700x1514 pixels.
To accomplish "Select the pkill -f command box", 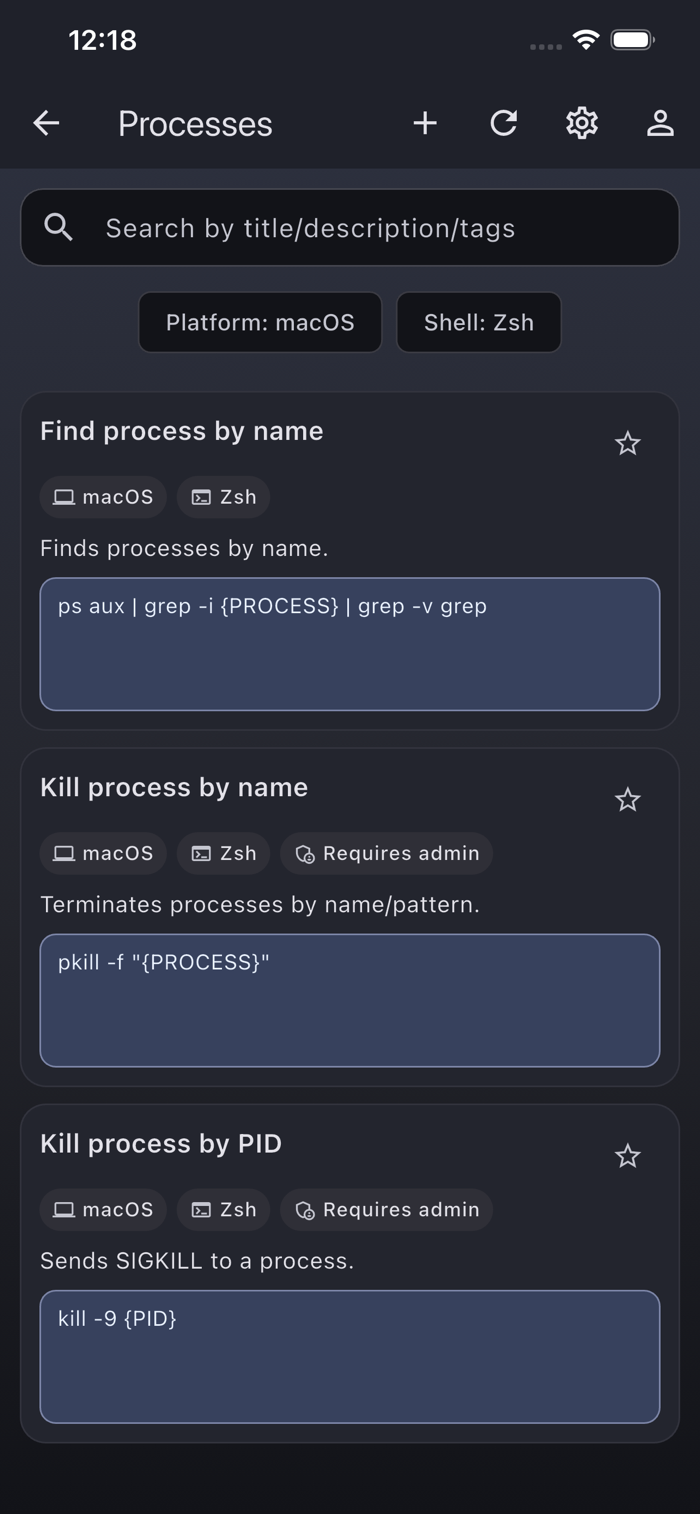I will tap(350, 1000).
